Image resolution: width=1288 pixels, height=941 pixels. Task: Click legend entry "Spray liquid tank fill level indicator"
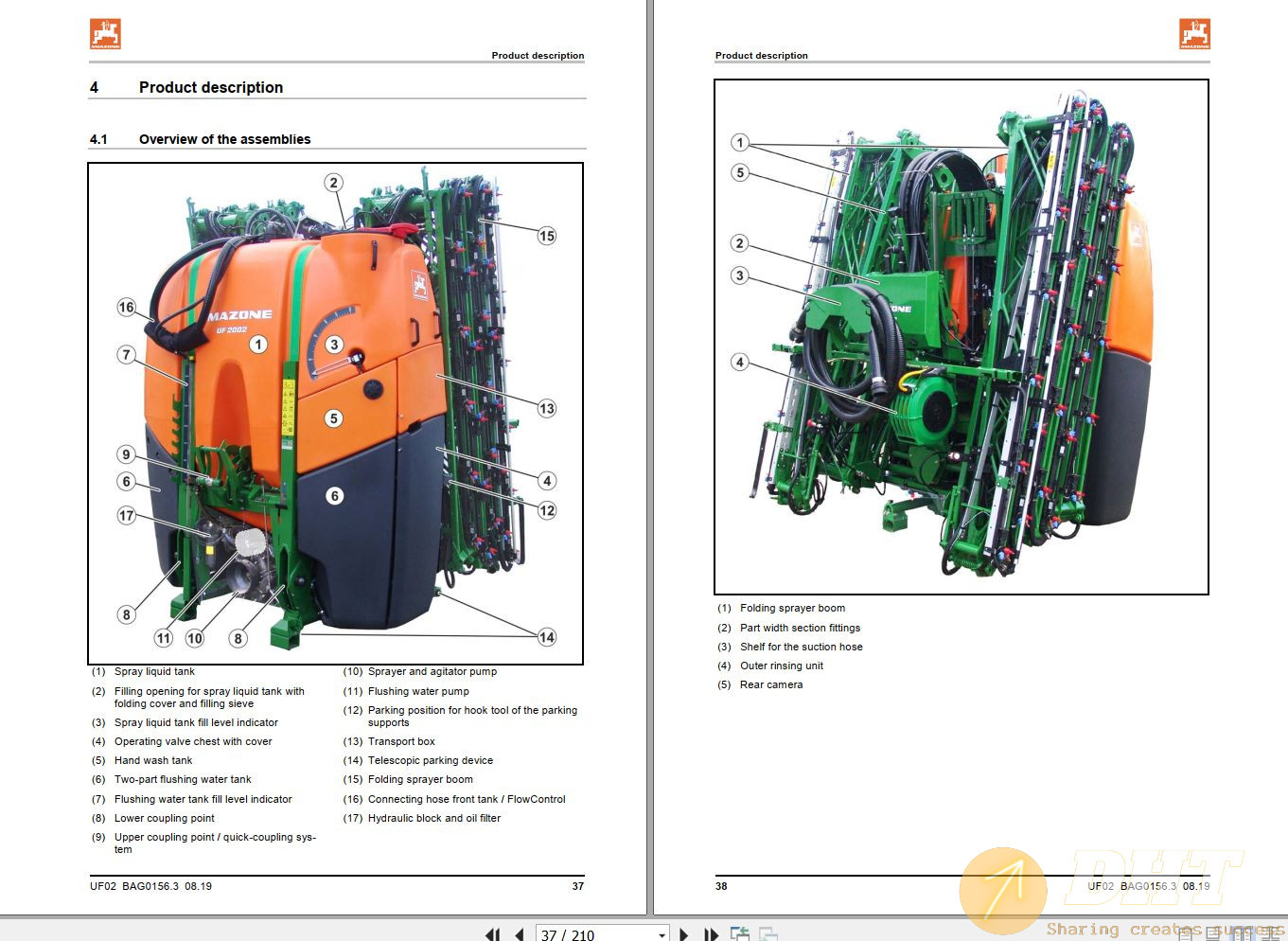click(x=196, y=722)
